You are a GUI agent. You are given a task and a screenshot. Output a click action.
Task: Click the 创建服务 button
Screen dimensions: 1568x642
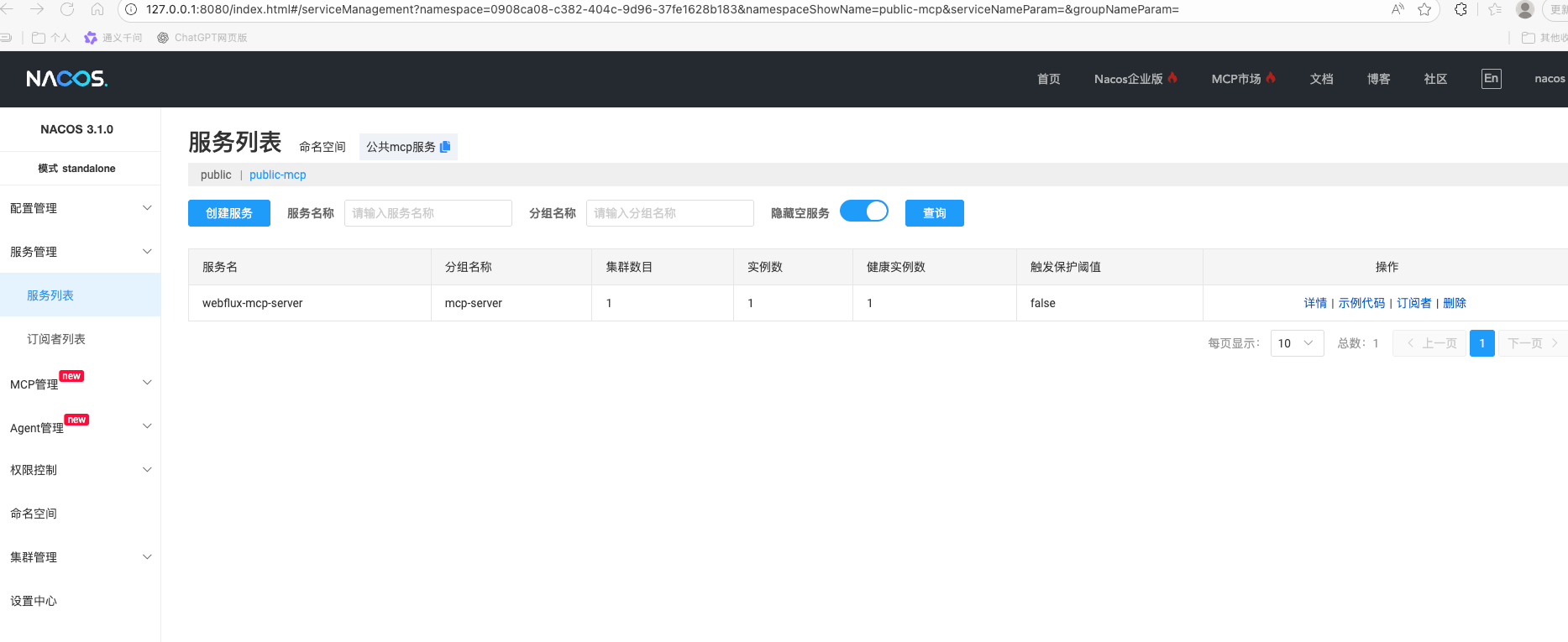coord(229,213)
